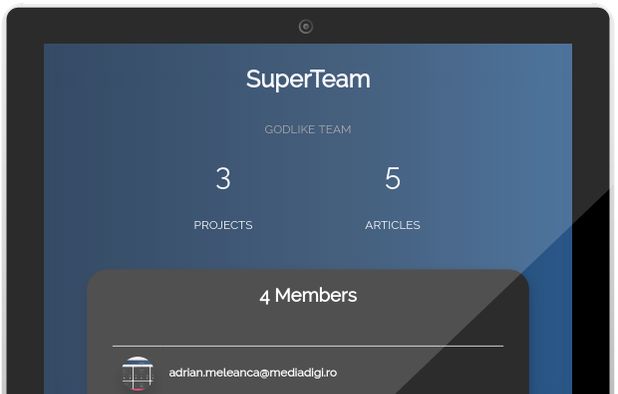Select the first member row
The height and width of the screenshot is (394, 618).
(x=308, y=373)
